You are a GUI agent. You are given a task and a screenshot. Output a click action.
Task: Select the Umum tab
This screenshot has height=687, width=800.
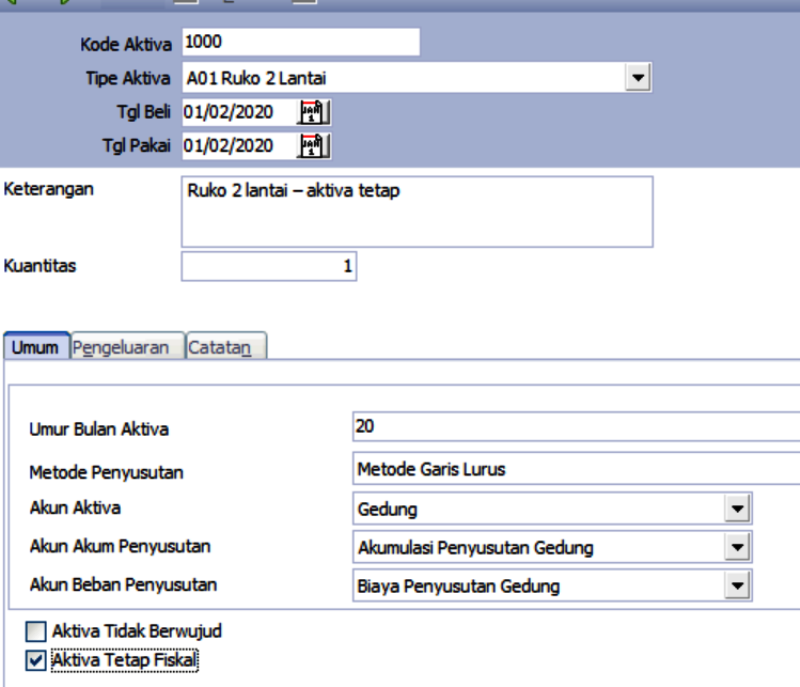(x=35, y=347)
